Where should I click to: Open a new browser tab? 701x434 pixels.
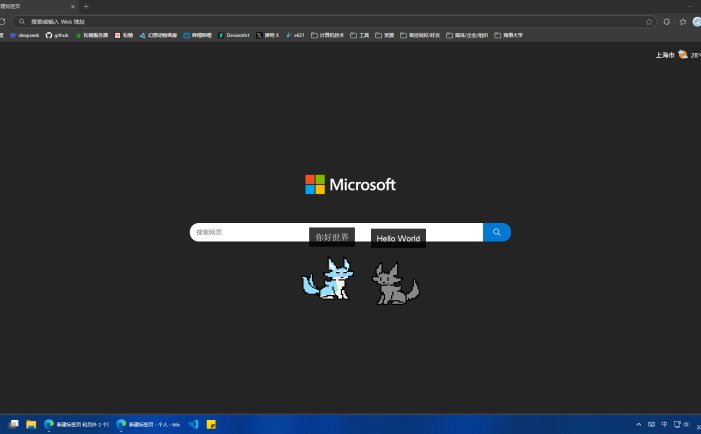click(86, 6)
